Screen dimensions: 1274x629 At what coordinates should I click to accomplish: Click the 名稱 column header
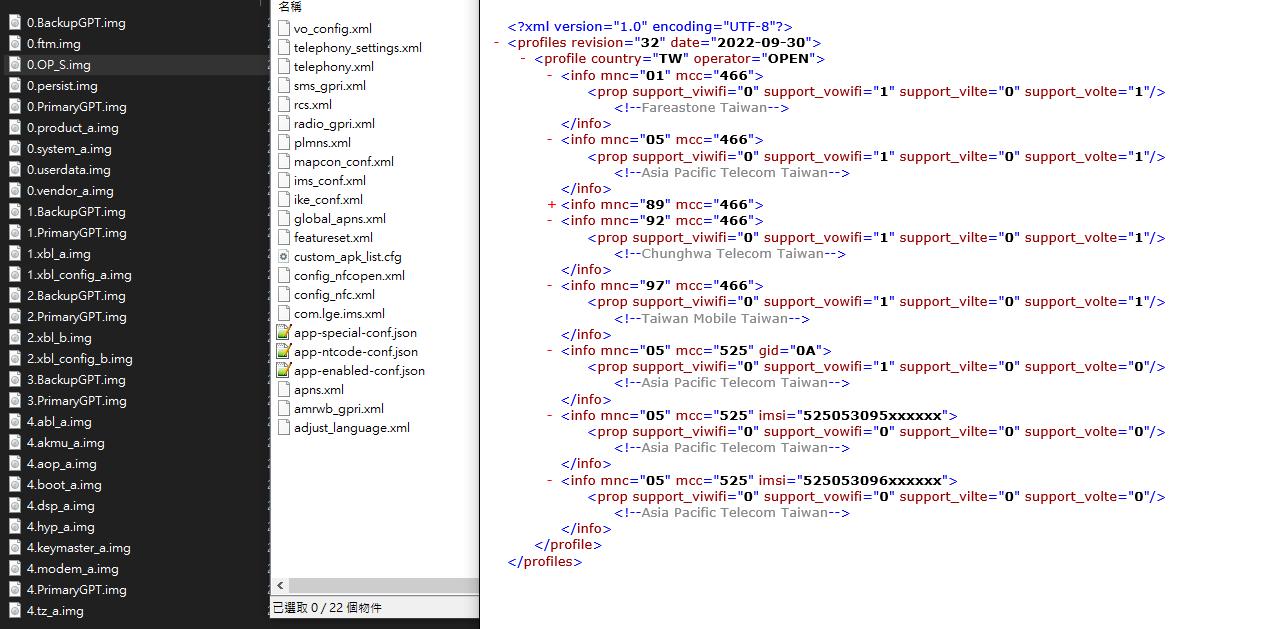point(290,6)
